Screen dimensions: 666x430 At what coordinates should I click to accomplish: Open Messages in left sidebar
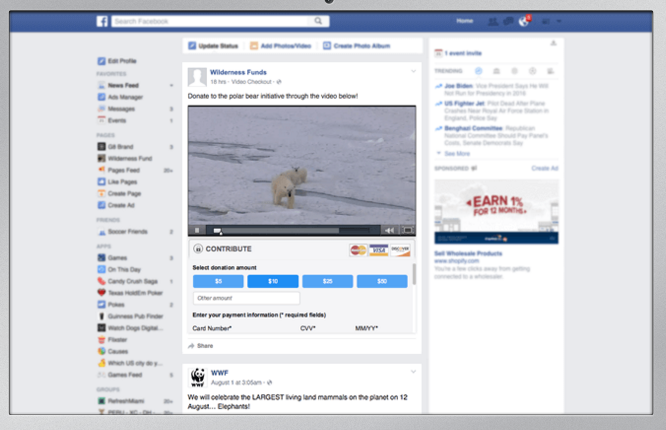coord(116,109)
